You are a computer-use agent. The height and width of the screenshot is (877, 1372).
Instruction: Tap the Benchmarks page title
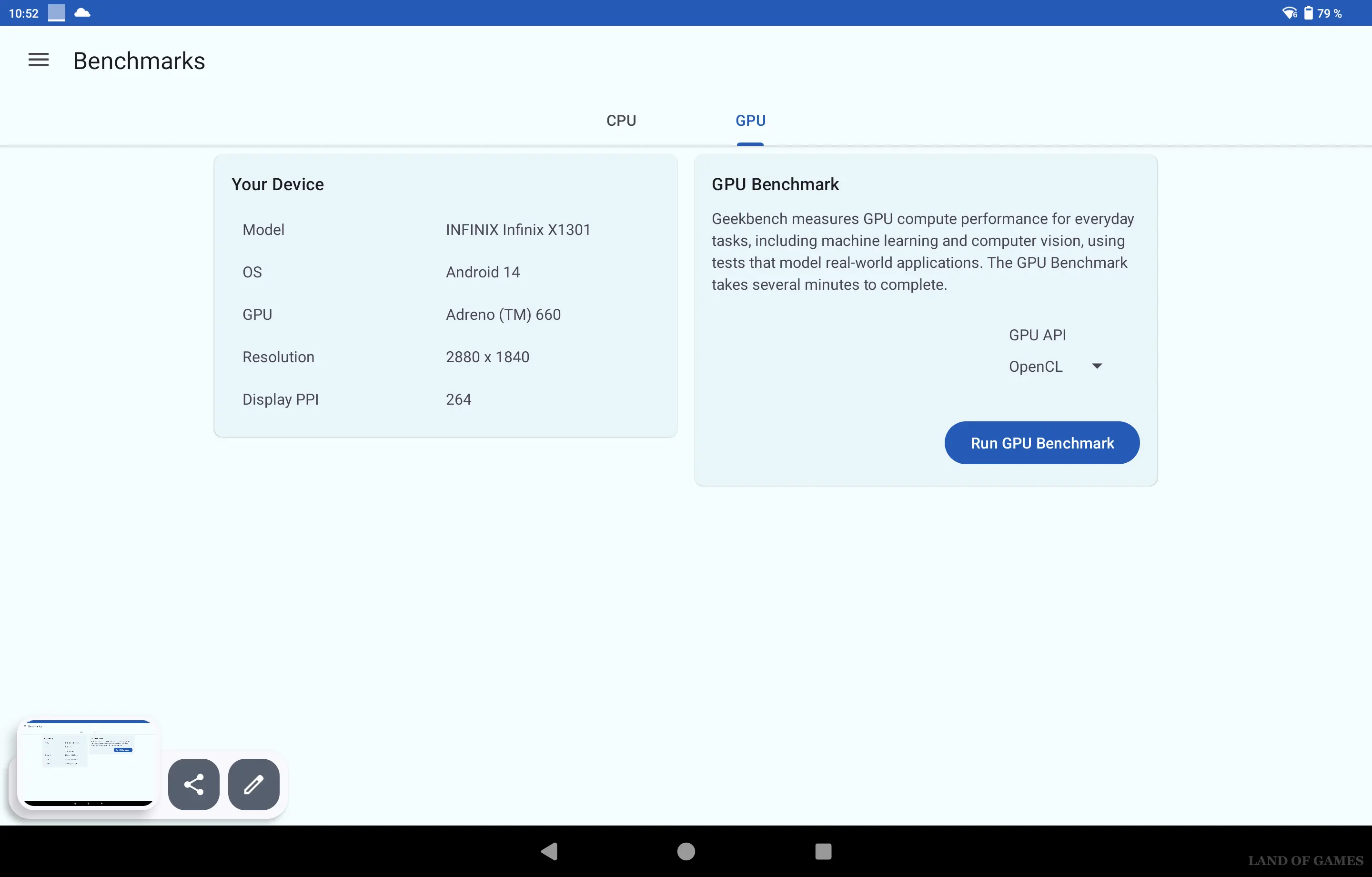(139, 61)
